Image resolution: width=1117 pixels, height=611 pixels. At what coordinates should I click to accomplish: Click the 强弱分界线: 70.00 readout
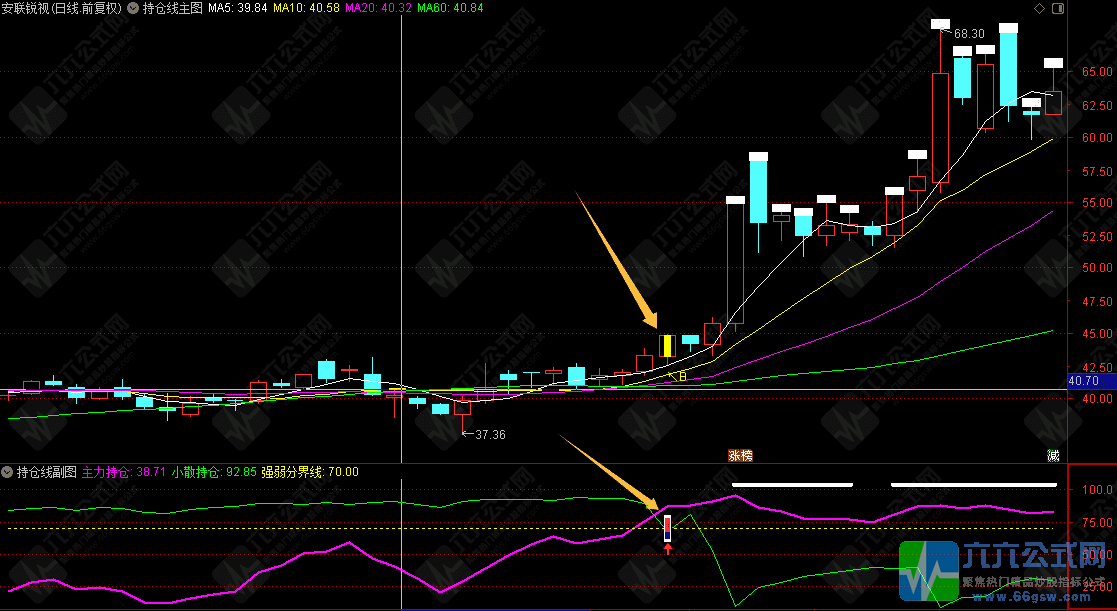point(310,471)
